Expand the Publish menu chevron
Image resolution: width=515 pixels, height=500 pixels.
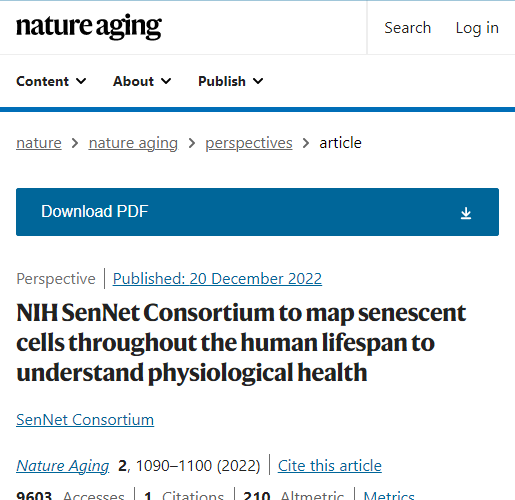point(258,81)
